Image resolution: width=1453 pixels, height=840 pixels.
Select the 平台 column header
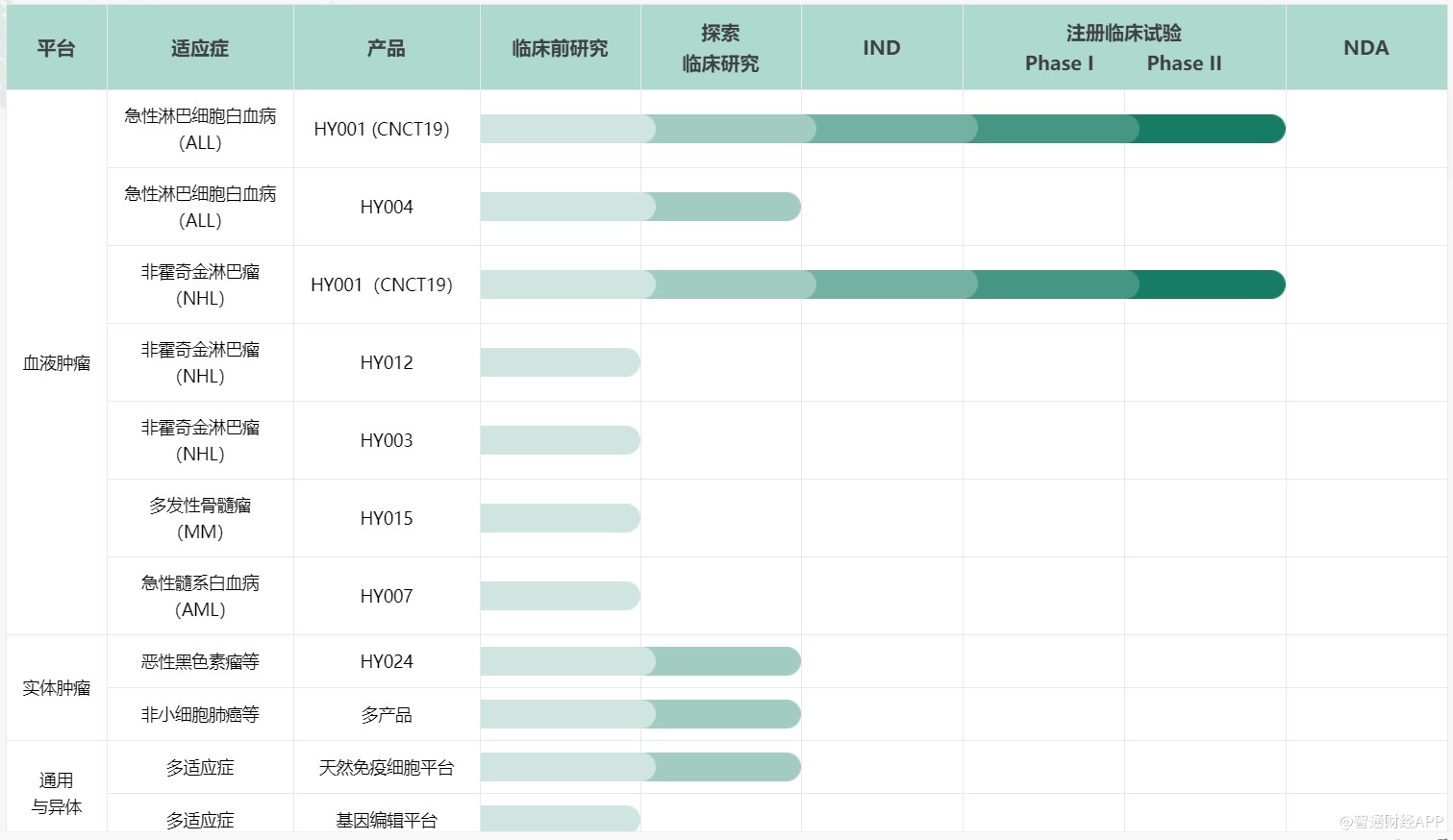[x=55, y=47]
